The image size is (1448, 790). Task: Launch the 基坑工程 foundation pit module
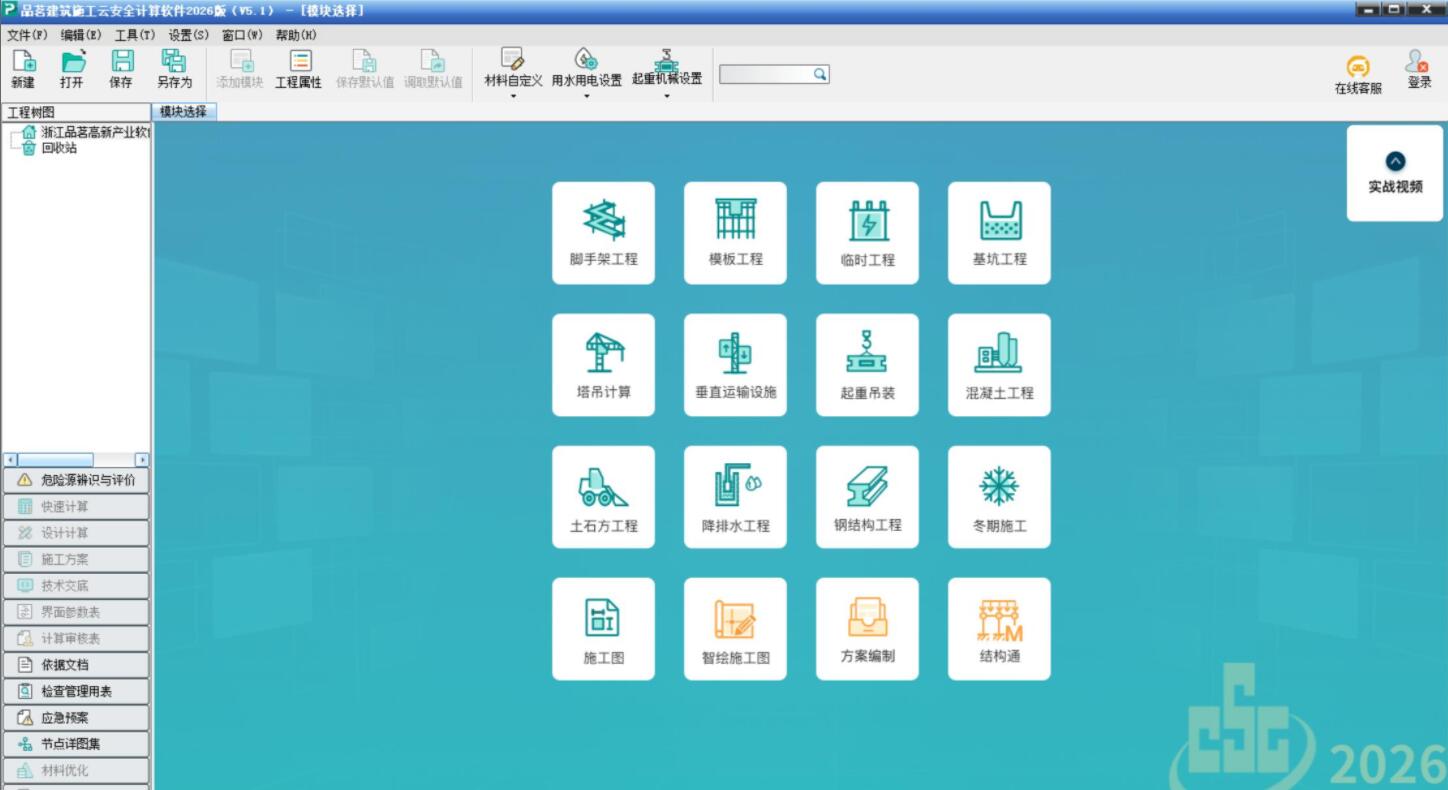point(999,232)
